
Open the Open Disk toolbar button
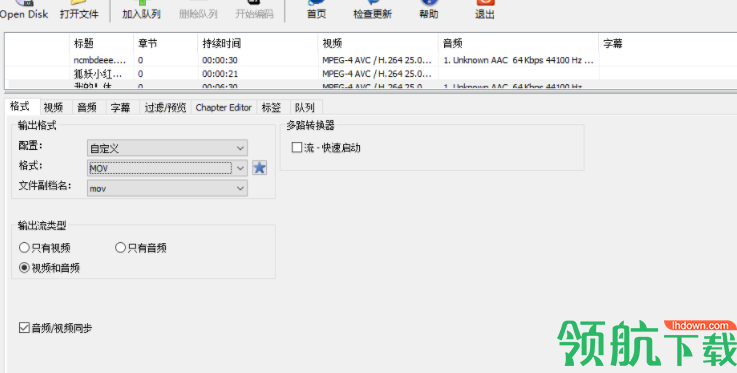[24, 10]
